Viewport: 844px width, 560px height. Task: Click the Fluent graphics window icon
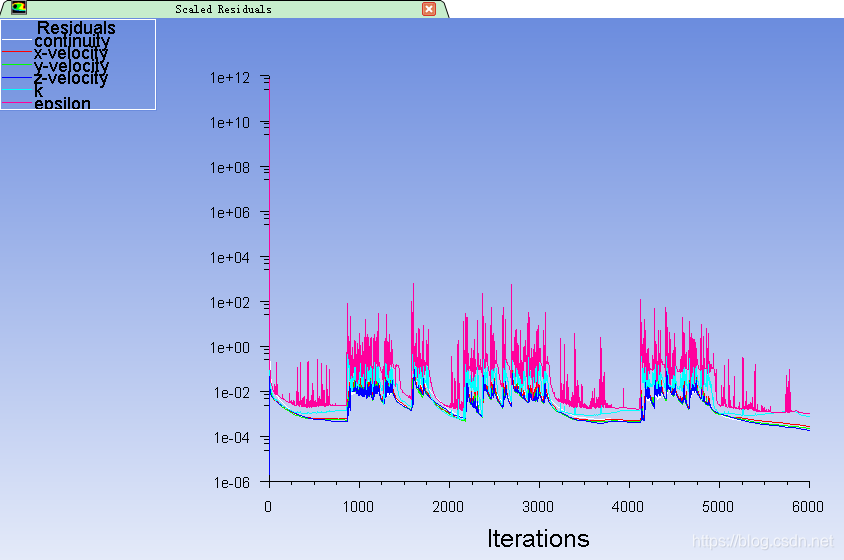[18, 8]
